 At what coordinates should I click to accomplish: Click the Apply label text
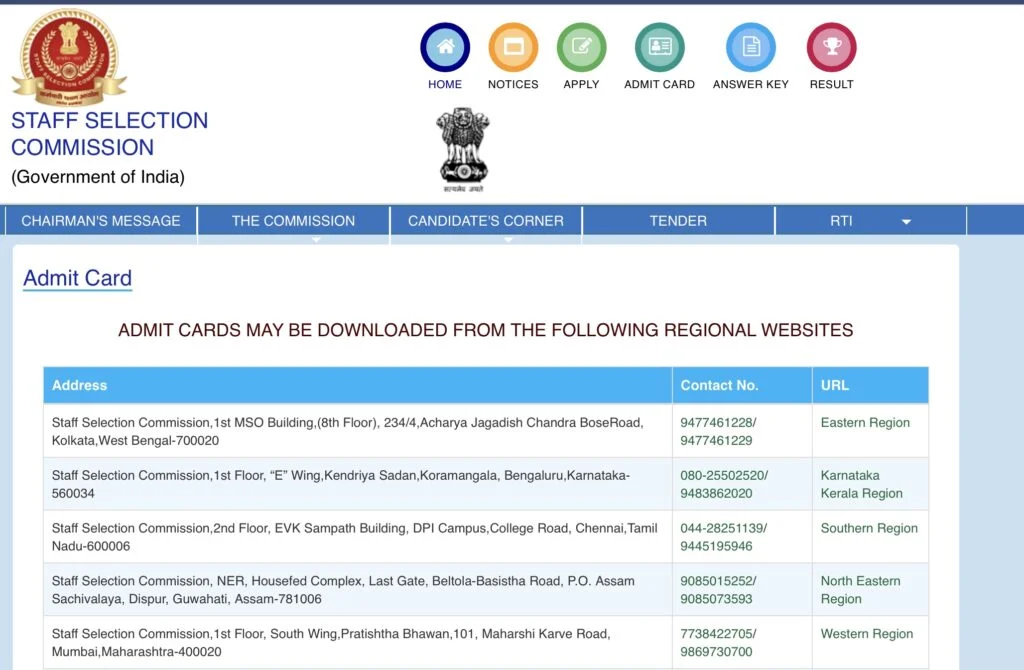(x=581, y=84)
